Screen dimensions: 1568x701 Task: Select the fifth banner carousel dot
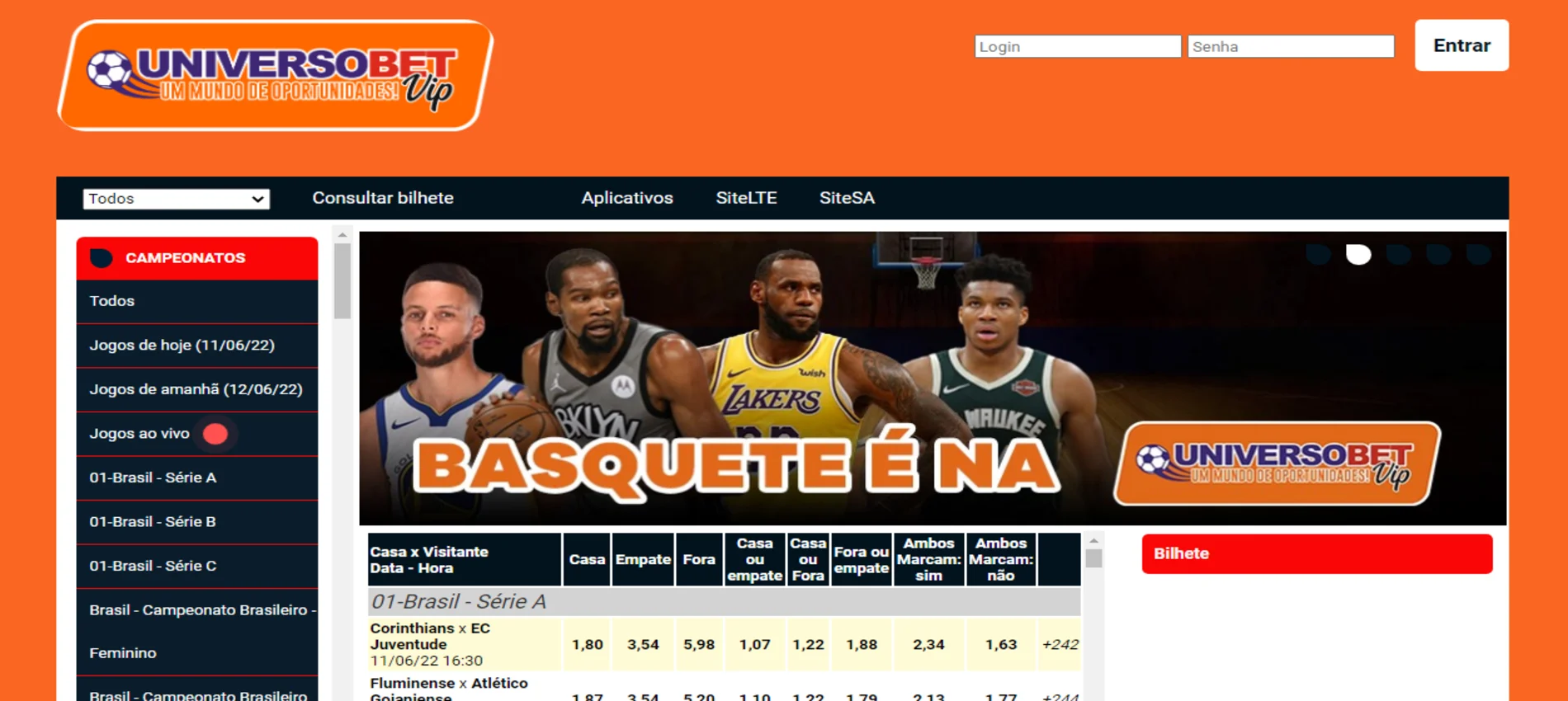pyautogui.click(x=1478, y=254)
